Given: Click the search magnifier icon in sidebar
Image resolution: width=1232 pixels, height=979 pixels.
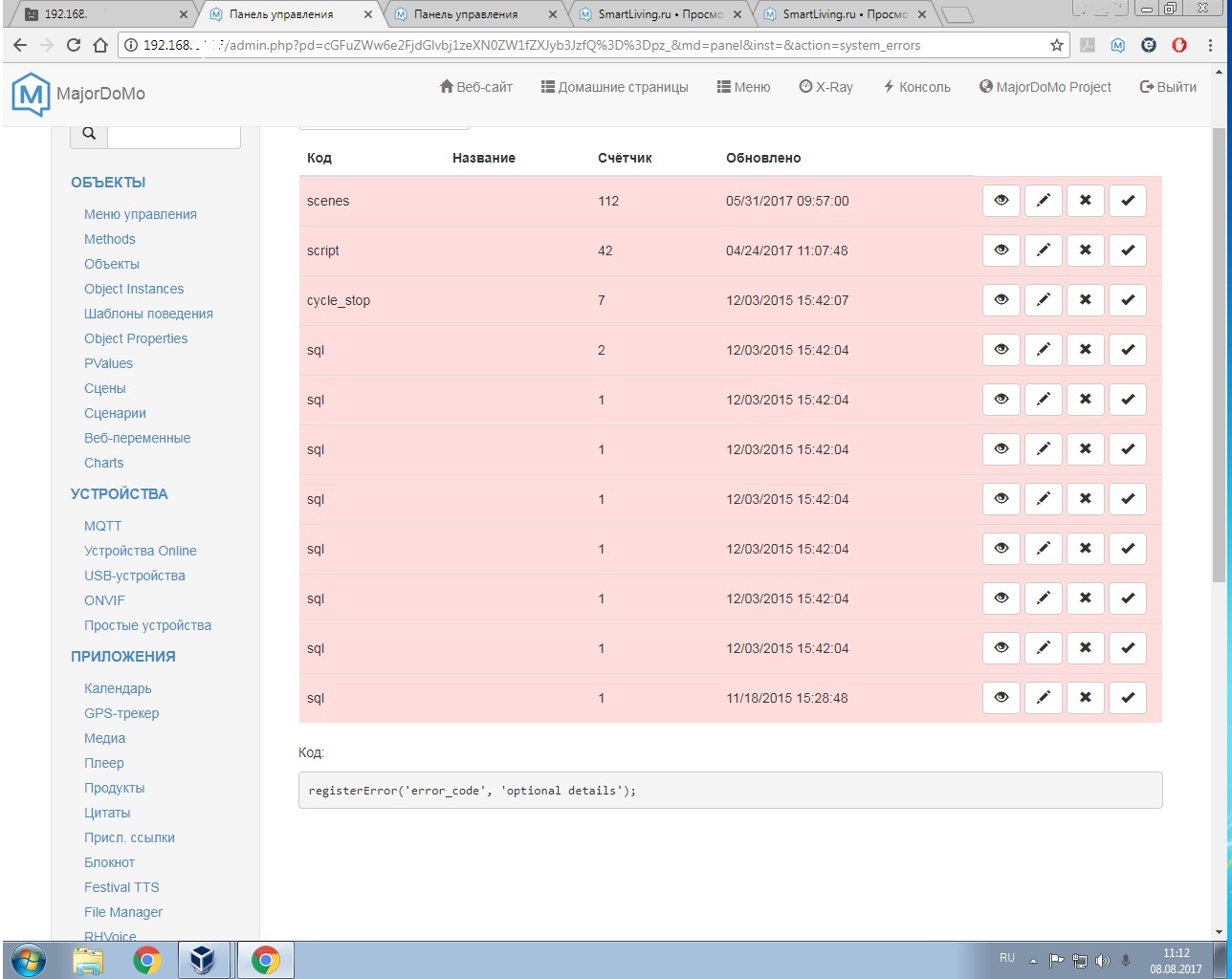Looking at the screenshot, I should click(x=89, y=134).
